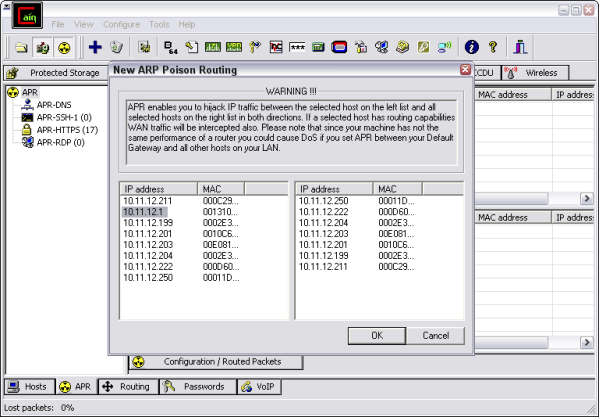The image size is (600, 418).
Task: Open the Cisco VPN Client Password Decoder icon
Action: point(234,47)
